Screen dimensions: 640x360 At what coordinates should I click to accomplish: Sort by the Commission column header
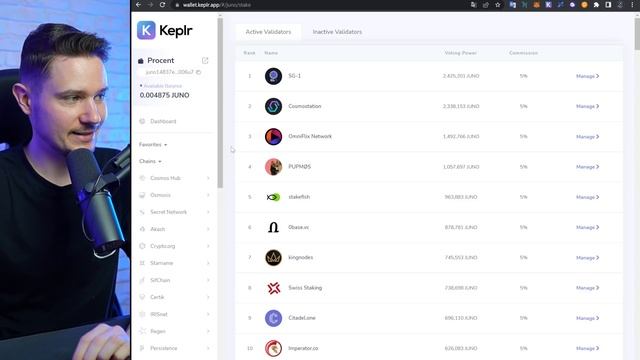click(523, 53)
